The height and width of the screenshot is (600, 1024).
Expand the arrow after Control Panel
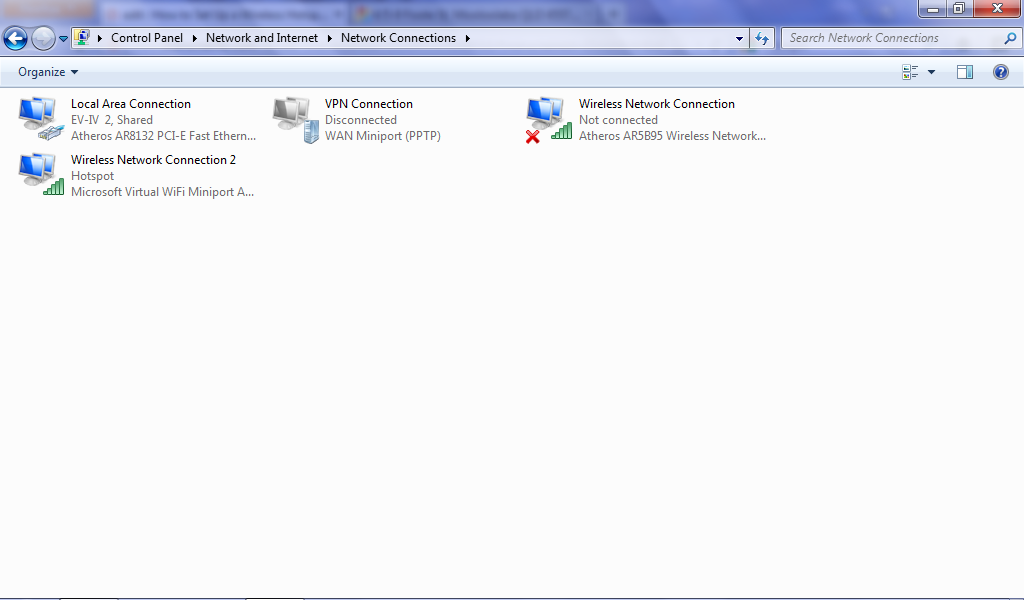(x=195, y=38)
